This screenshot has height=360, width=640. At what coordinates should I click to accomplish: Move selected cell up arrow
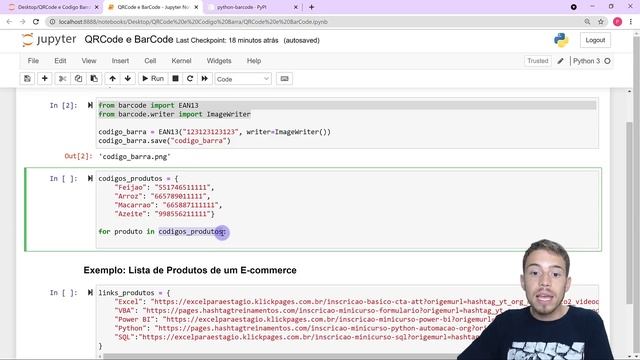click(112, 79)
